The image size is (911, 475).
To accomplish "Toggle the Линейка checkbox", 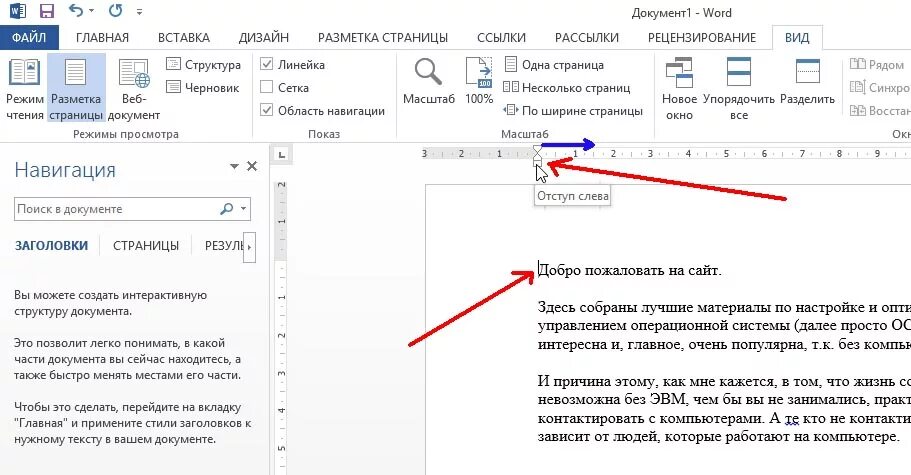I will coord(266,64).
